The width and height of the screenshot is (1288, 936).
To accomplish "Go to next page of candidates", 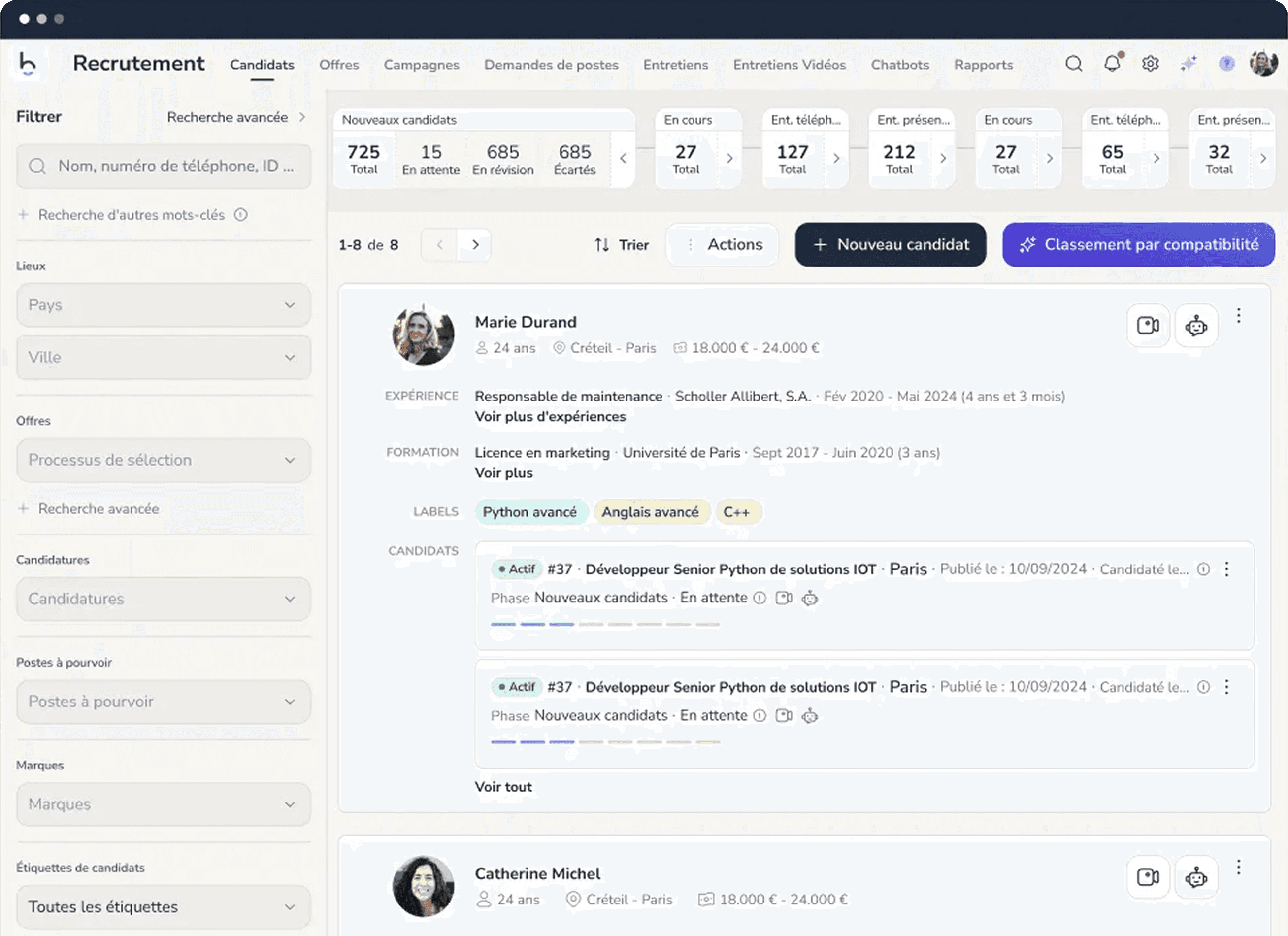I will pyautogui.click(x=475, y=245).
